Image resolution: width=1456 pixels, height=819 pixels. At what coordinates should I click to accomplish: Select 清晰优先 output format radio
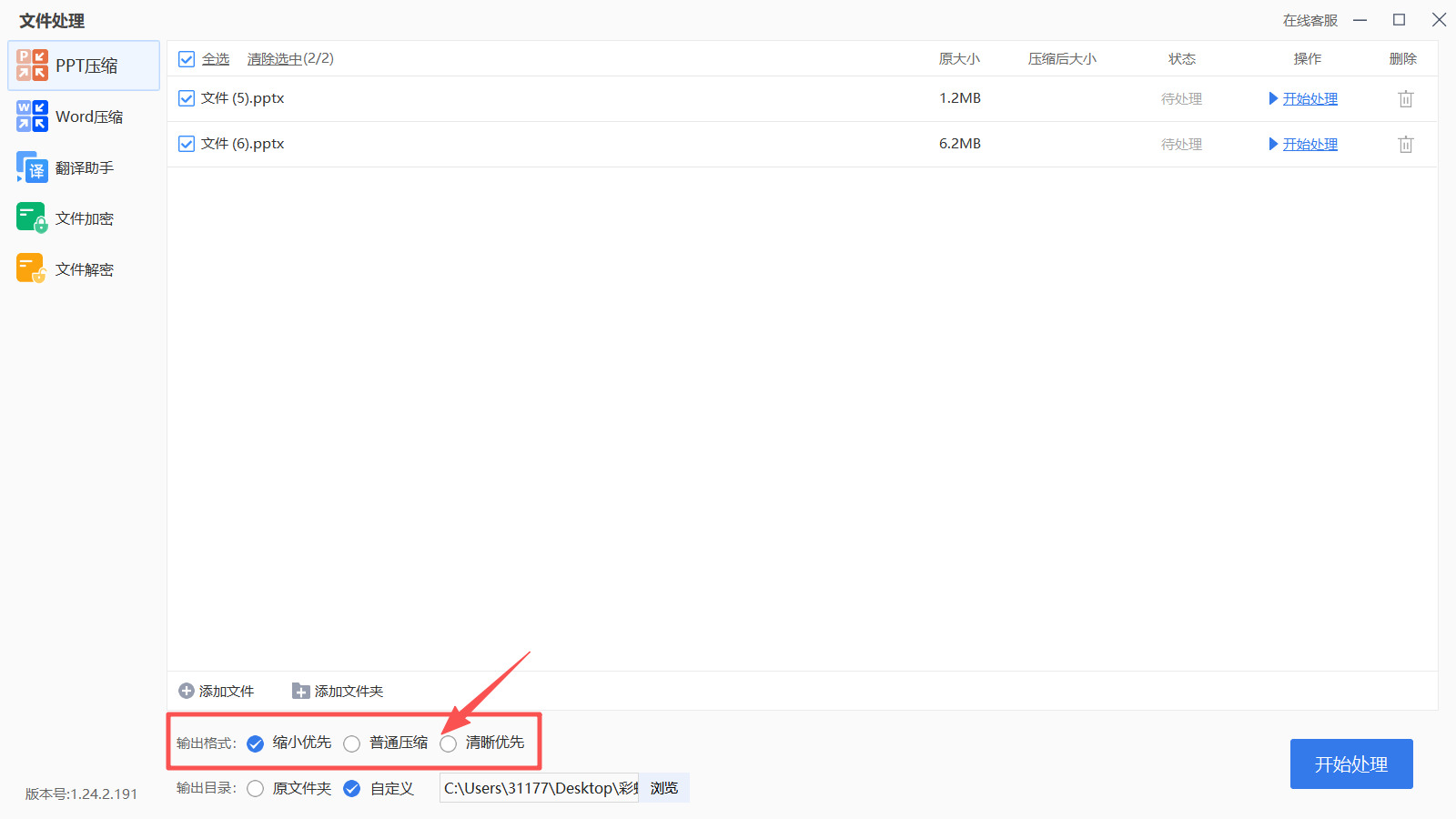449,743
